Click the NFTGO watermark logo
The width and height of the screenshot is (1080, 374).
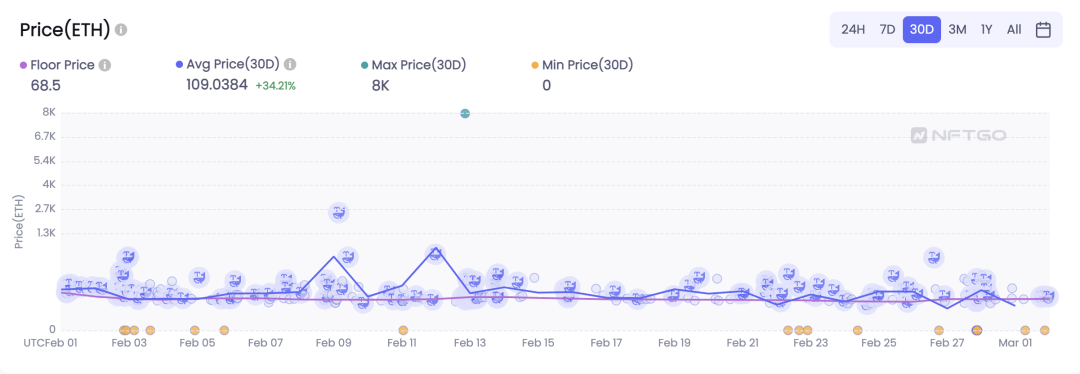point(958,135)
